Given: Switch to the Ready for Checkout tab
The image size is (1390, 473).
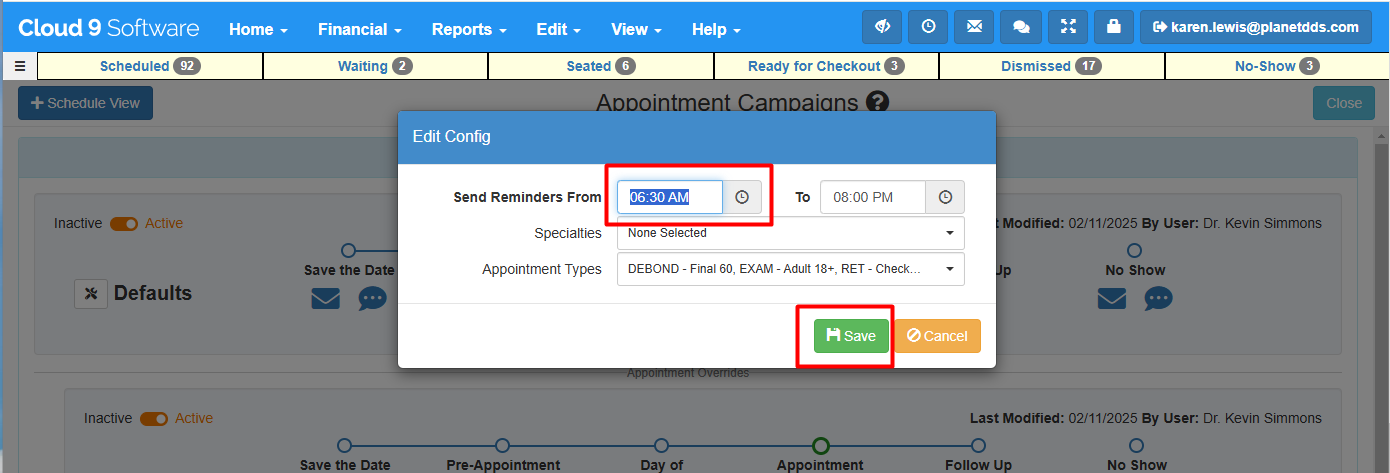Looking at the screenshot, I should pyautogui.click(x=826, y=66).
